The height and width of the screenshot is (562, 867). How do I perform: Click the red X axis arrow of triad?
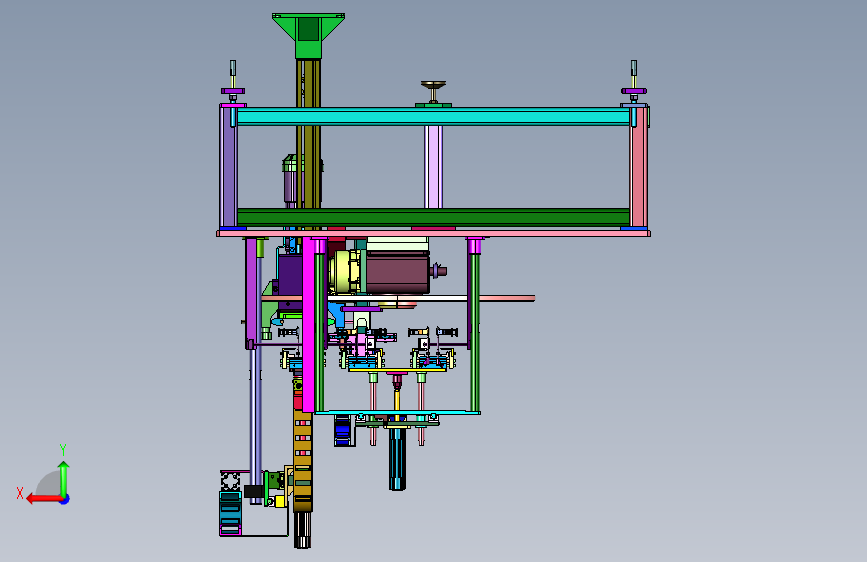(43, 499)
